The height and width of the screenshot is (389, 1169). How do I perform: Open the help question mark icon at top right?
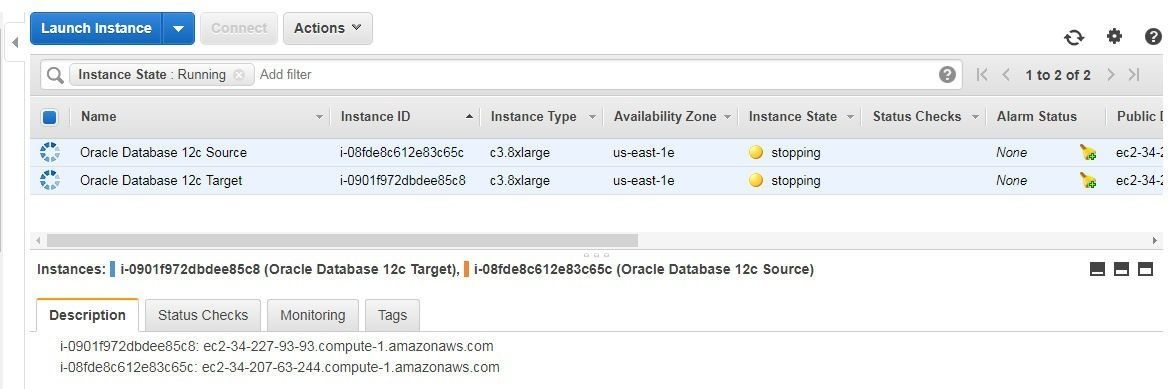click(1153, 36)
